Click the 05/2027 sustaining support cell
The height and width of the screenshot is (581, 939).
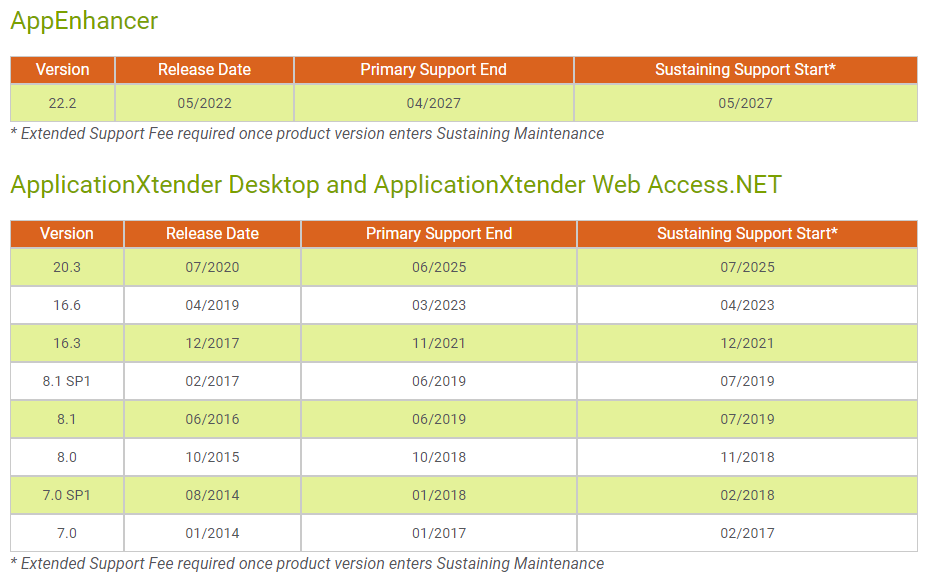(746, 103)
